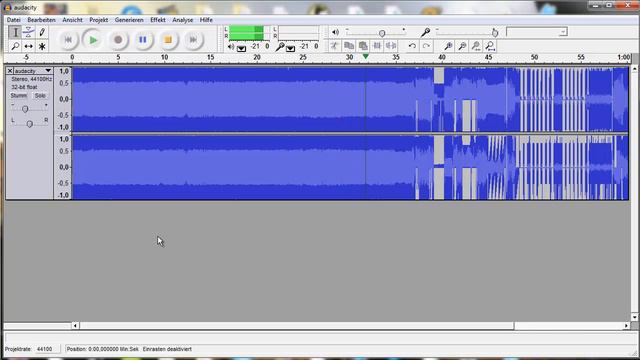Redo the last undone action
The image size is (640, 360).
point(427,46)
